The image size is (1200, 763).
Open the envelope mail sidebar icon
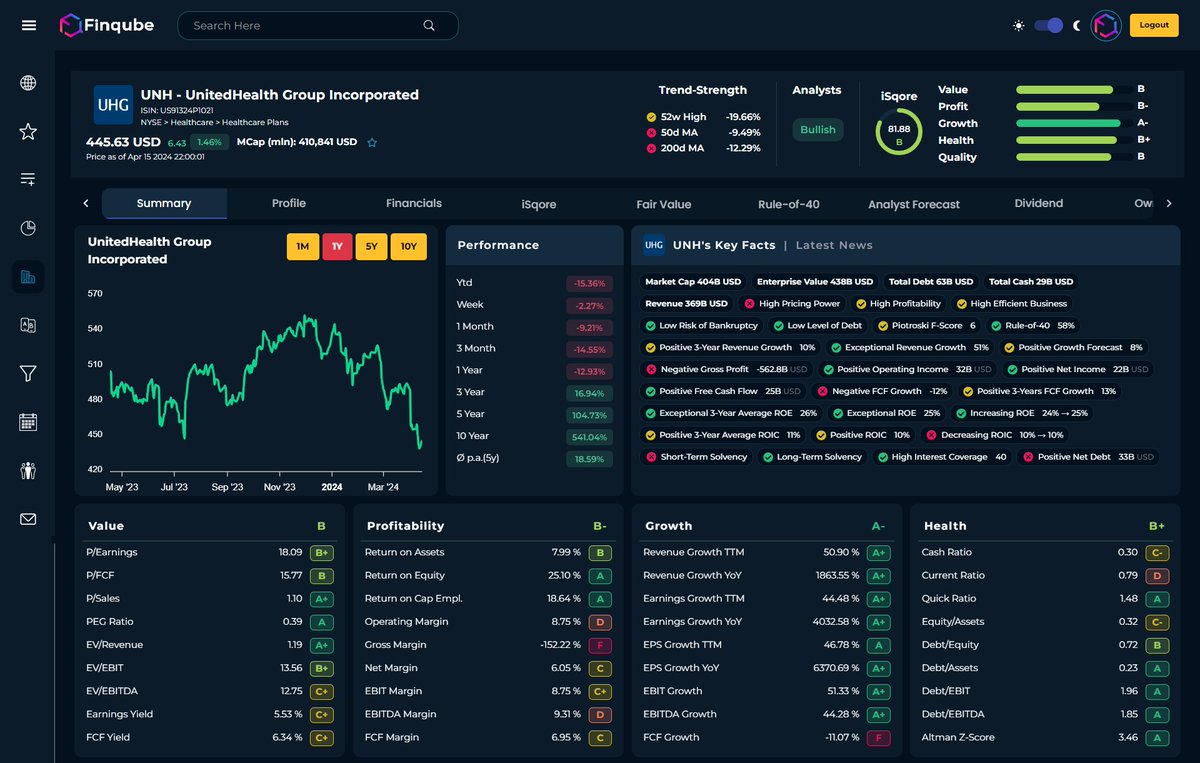click(x=28, y=519)
